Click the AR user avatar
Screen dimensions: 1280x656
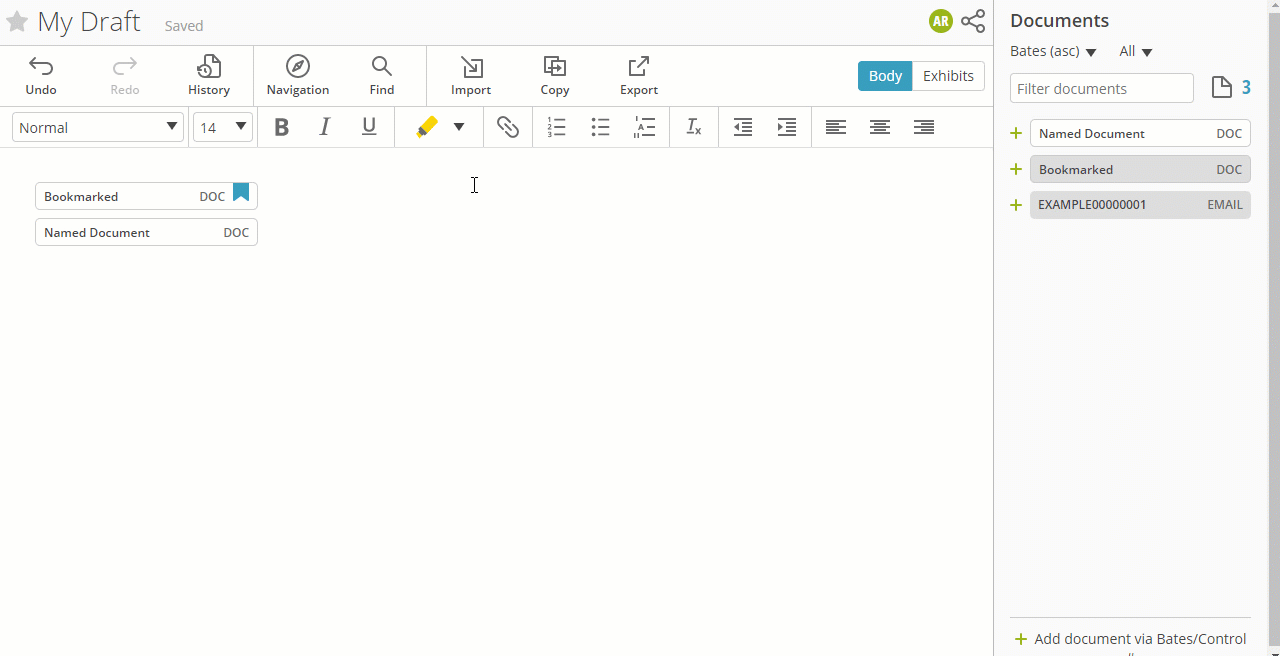tap(940, 21)
